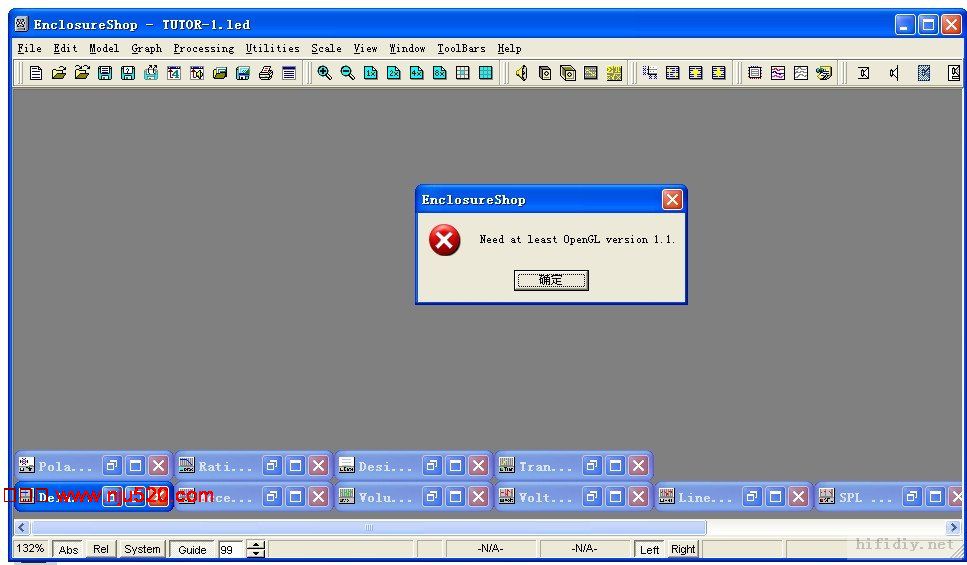Click the 3D enclosure box icon
This screenshot has width=967, height=565.
coord(567,73)
